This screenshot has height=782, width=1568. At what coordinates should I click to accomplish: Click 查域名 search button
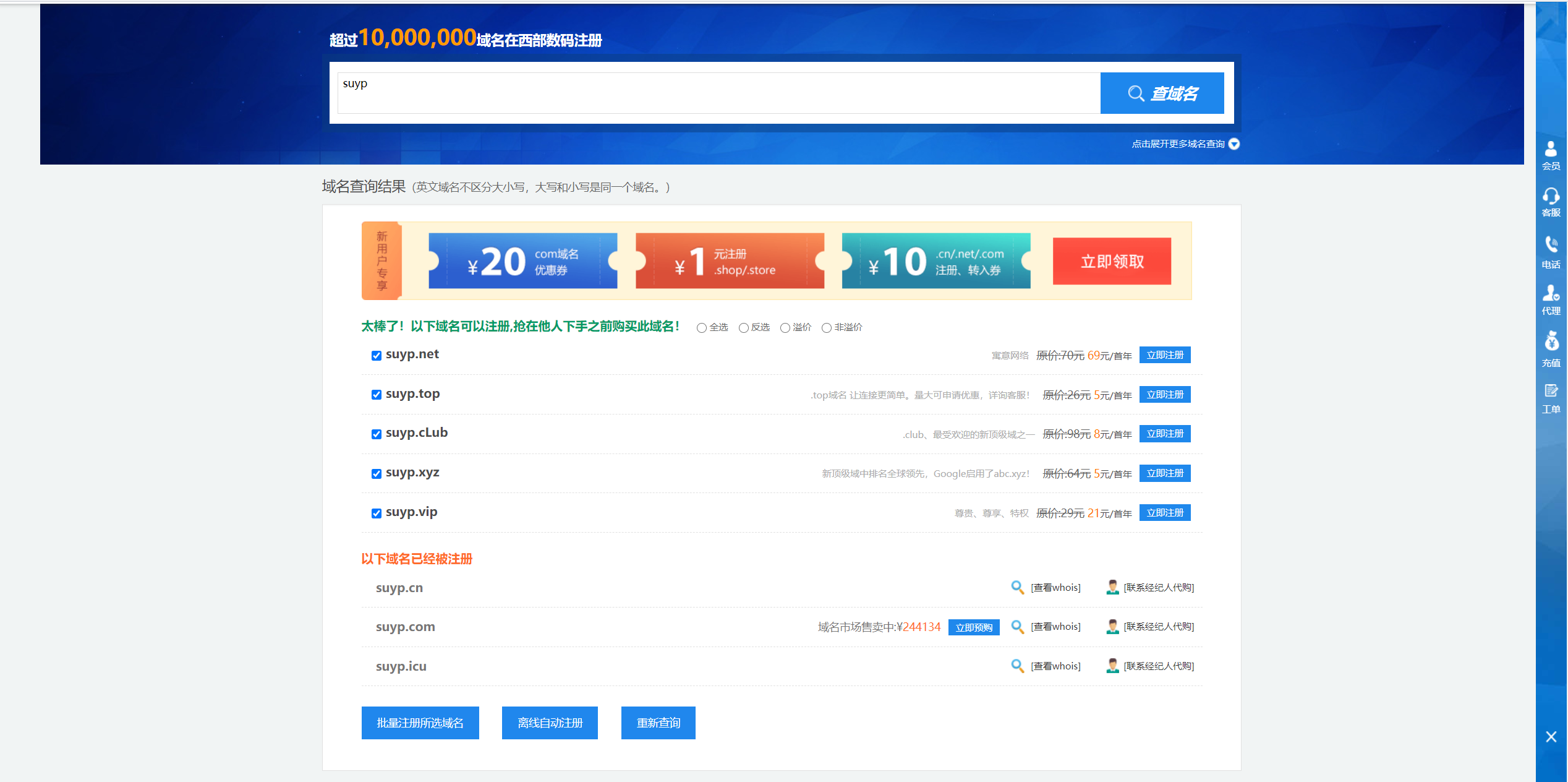tap(1162, 93)
